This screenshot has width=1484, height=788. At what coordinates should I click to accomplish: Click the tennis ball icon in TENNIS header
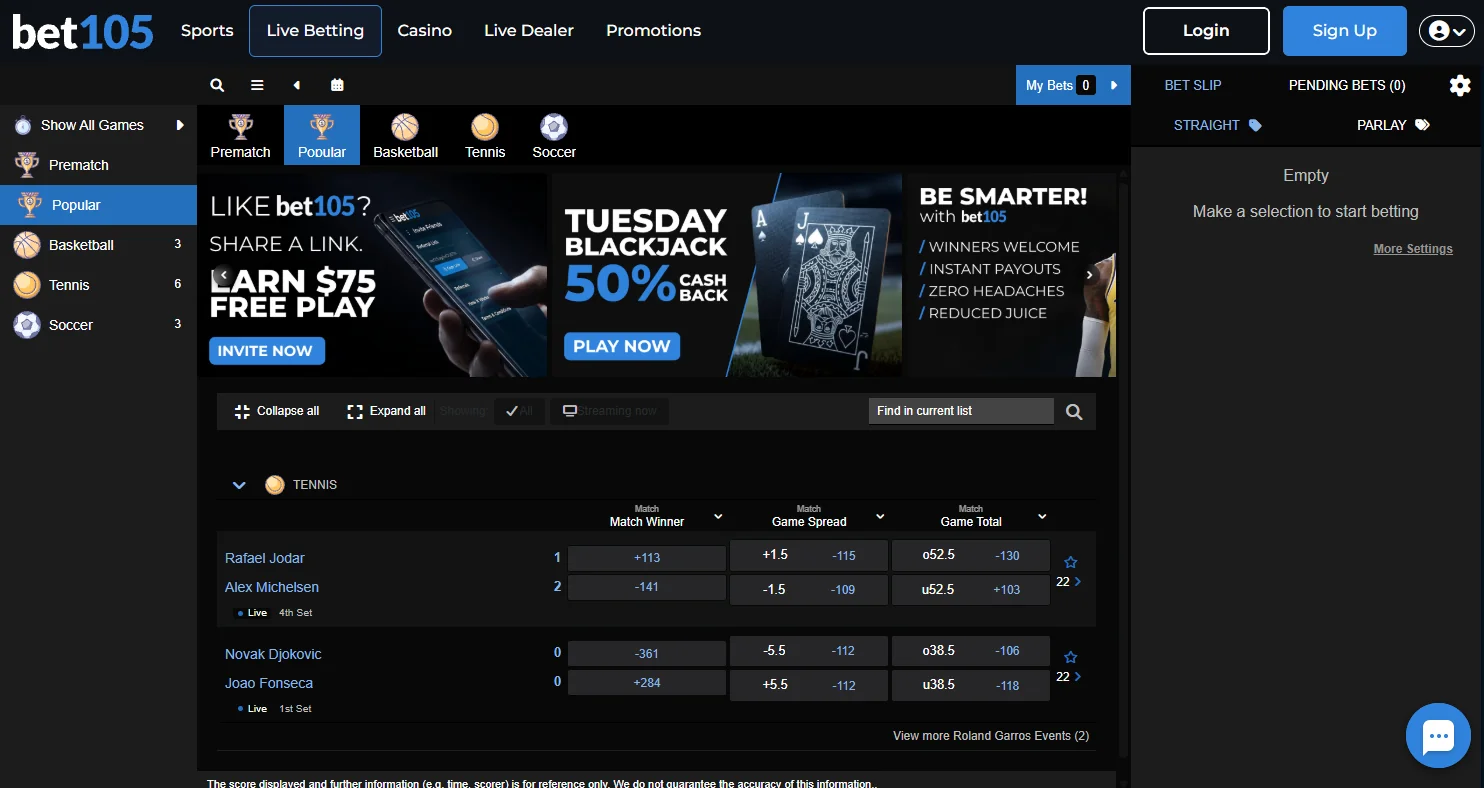point(275,485)
